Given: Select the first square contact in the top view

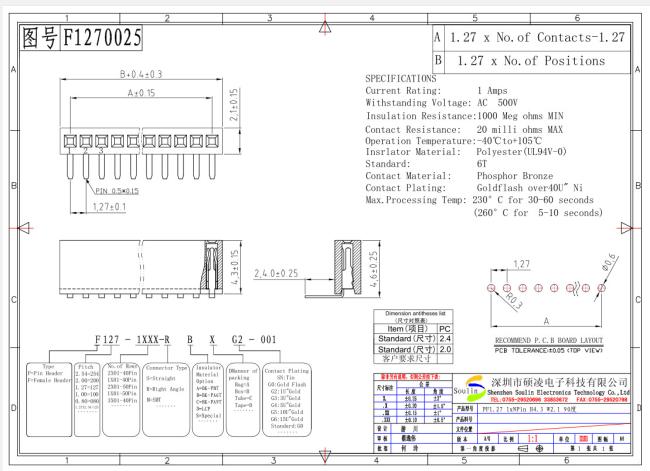Looking at the screenshot, I should pyautogui.click(x=70, y=141).
